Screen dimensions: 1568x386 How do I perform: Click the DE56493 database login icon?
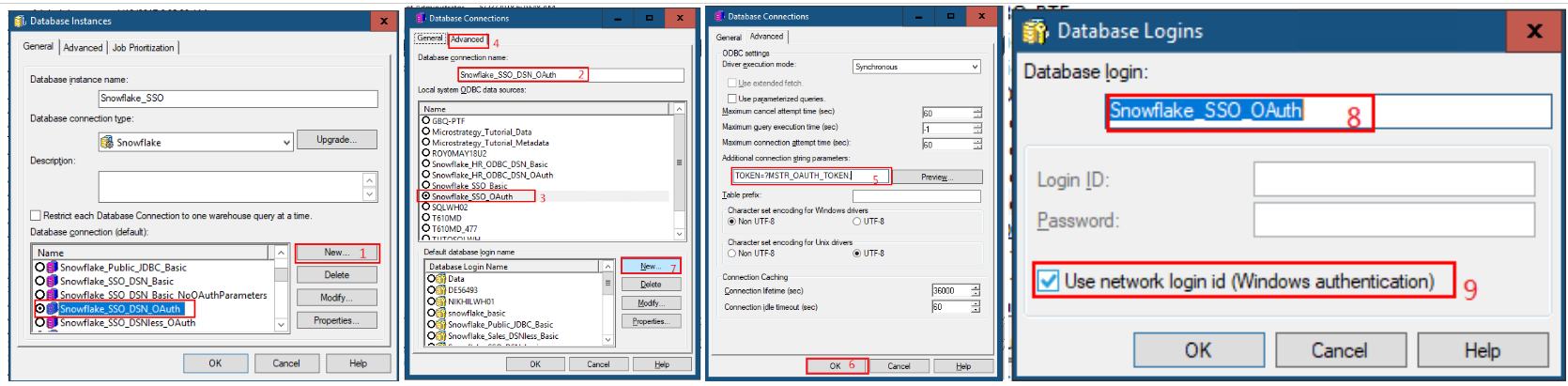(x=441, y=290)
